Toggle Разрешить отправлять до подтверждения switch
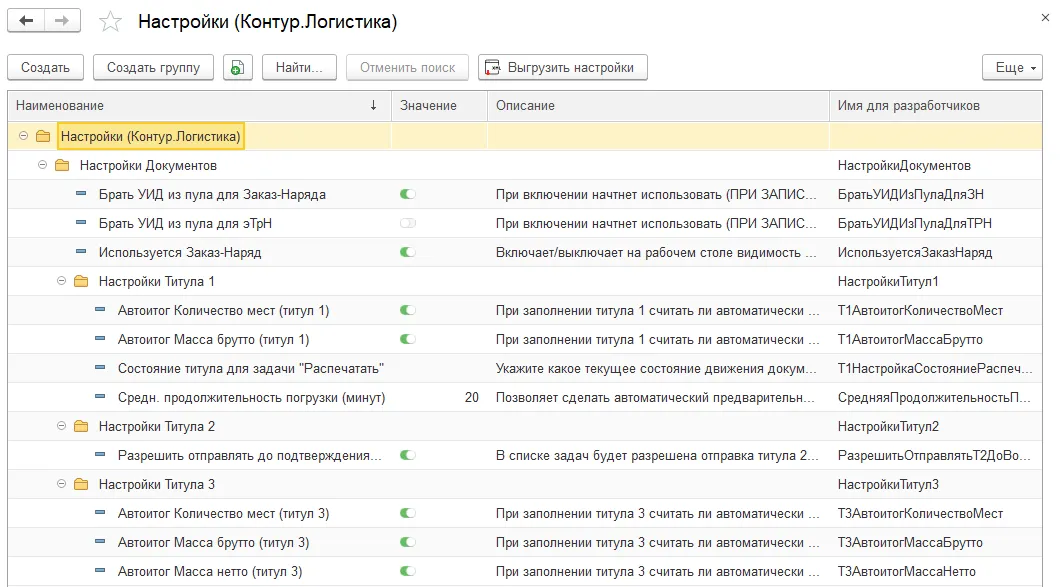The height and width of the screenshot is (587, 1060). tap(408, 455)
